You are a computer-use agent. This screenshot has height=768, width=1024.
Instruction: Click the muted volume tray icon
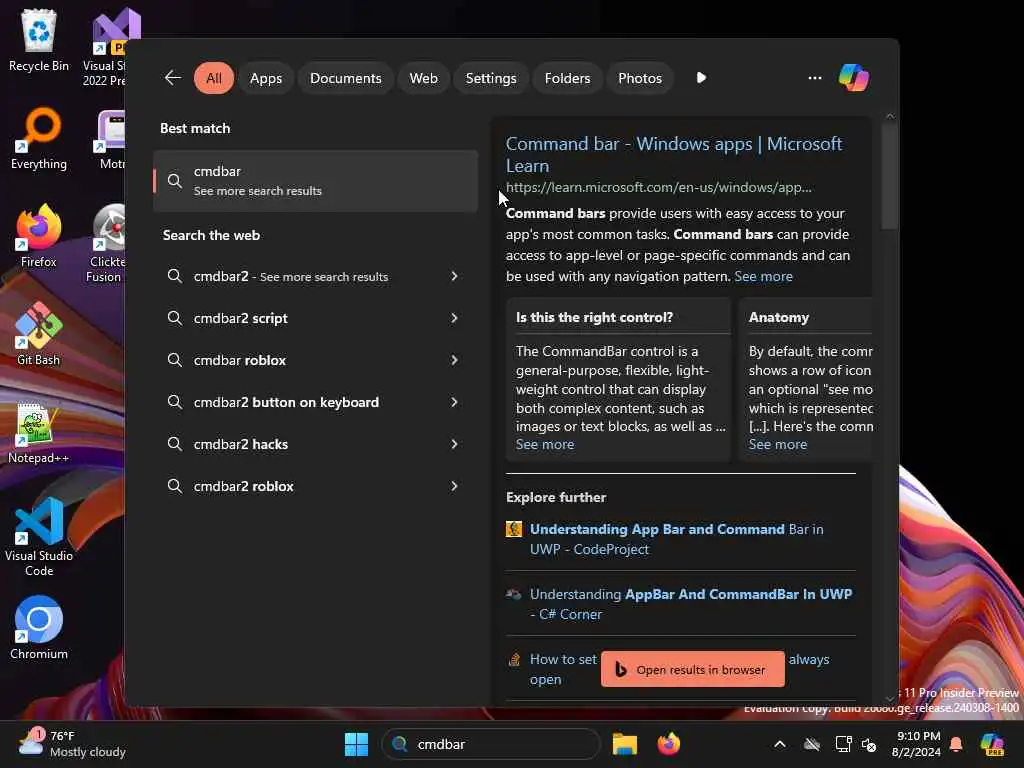tap(869, 744)
